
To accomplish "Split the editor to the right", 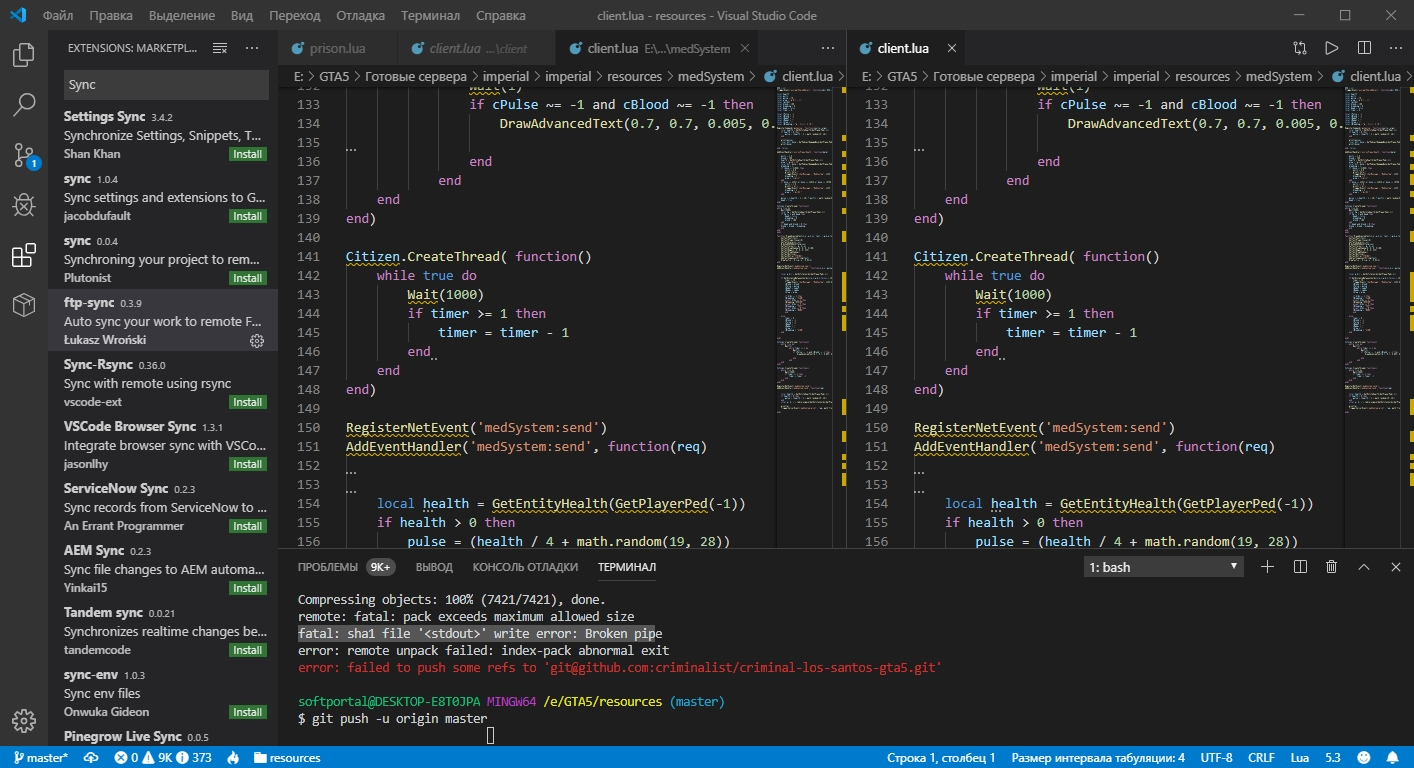I will pos(1364,48).
